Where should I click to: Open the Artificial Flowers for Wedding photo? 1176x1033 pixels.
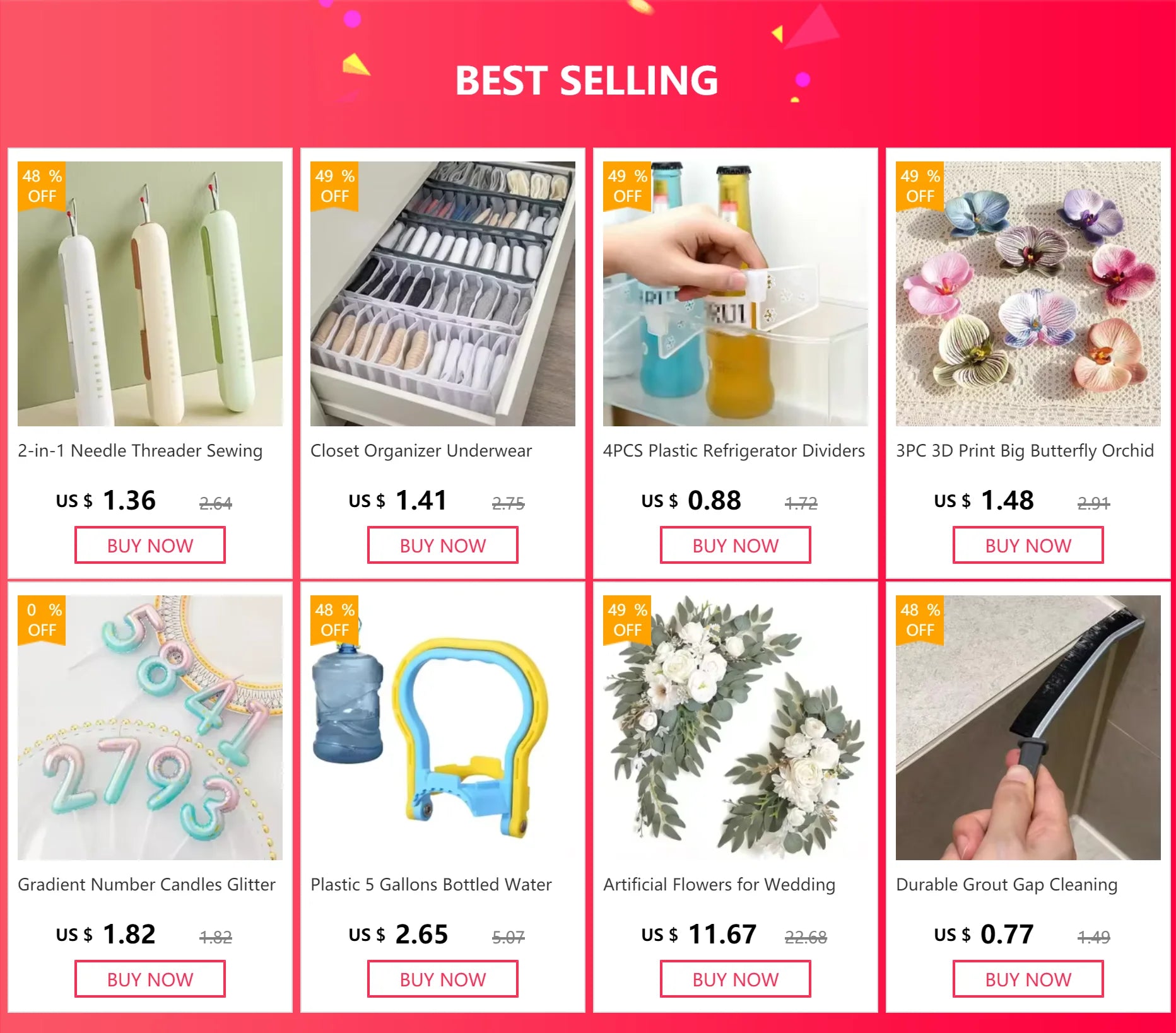click(736, 728)
